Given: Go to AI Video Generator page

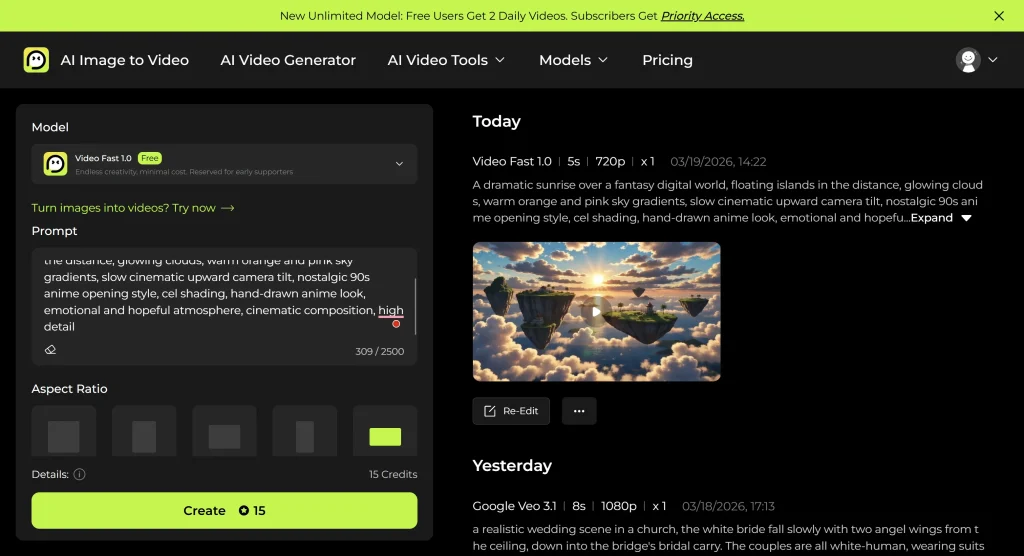Looking at the screenshot, I should pyautogui.click(x=288, y=60).
